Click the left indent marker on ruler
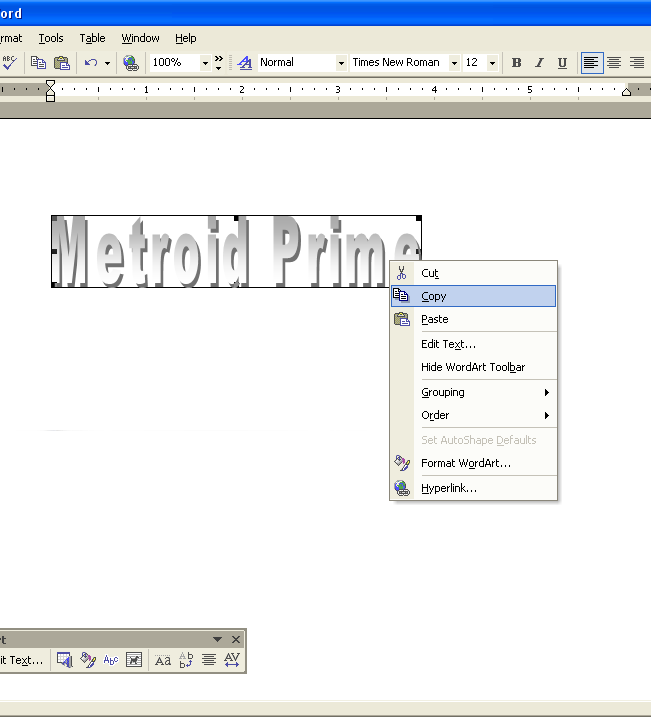 [50, 96]
